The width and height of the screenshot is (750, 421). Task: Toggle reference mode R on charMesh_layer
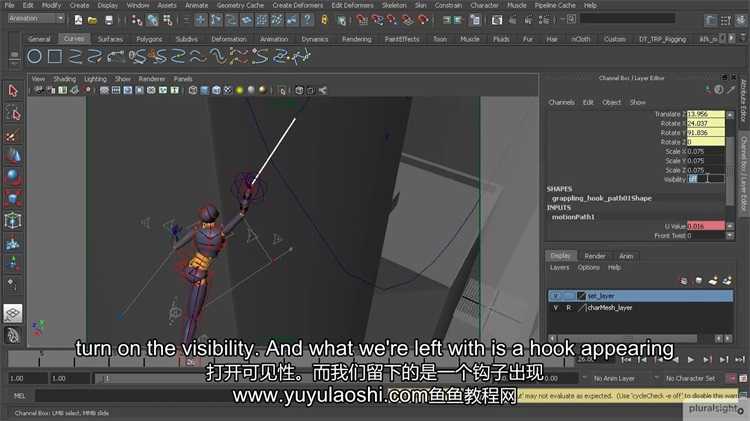568,308
